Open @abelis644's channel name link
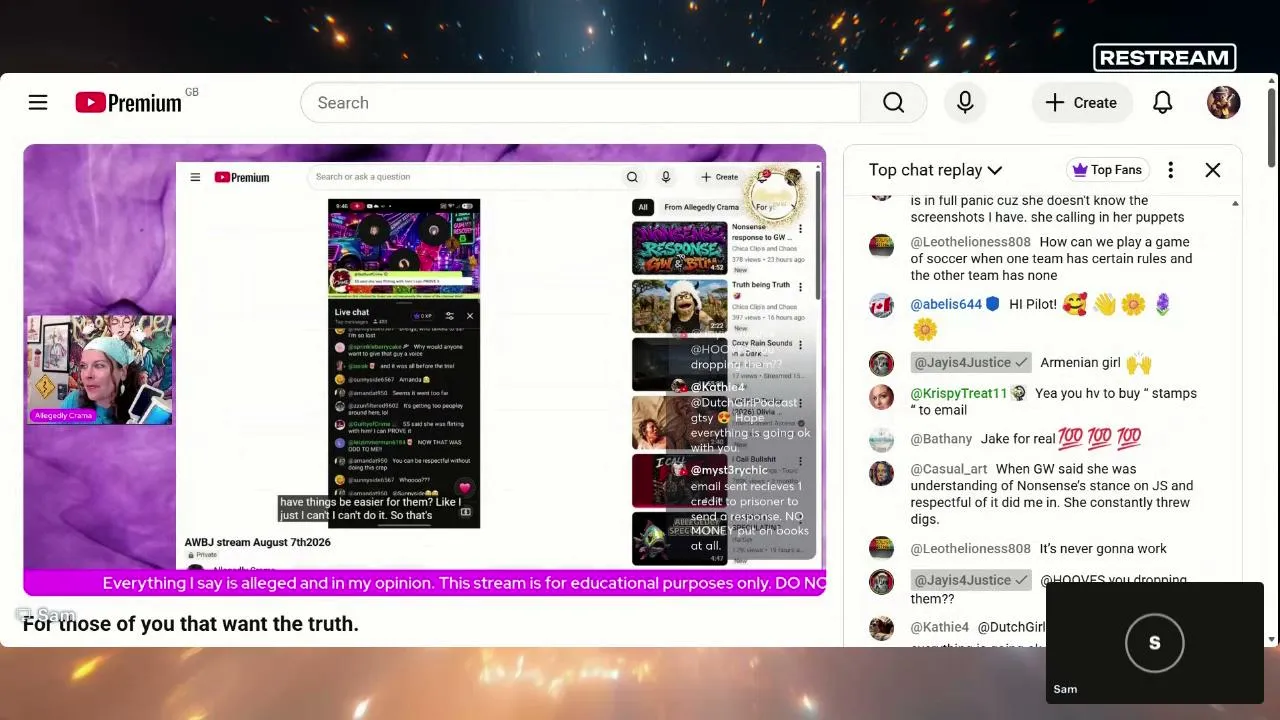Screen dimensions: 1280x720 pos(946,304)
